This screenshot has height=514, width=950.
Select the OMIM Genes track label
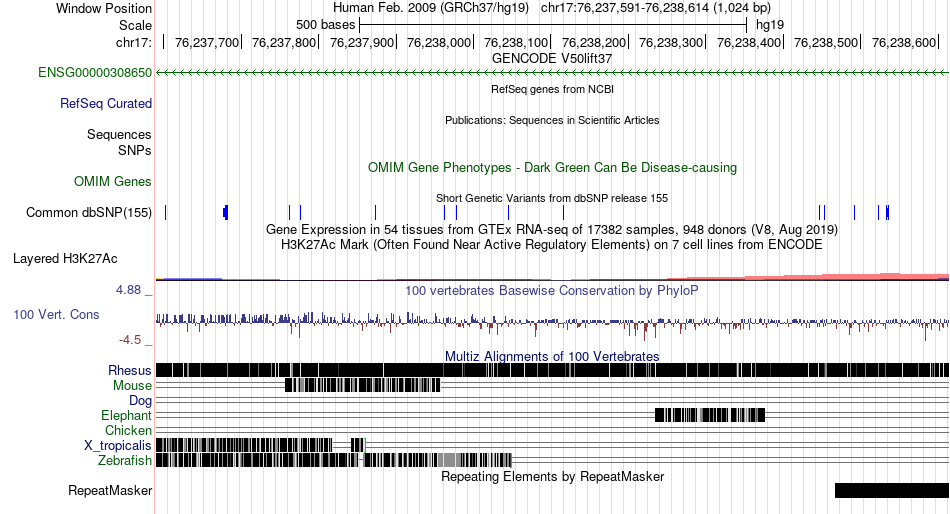point(113,181)
